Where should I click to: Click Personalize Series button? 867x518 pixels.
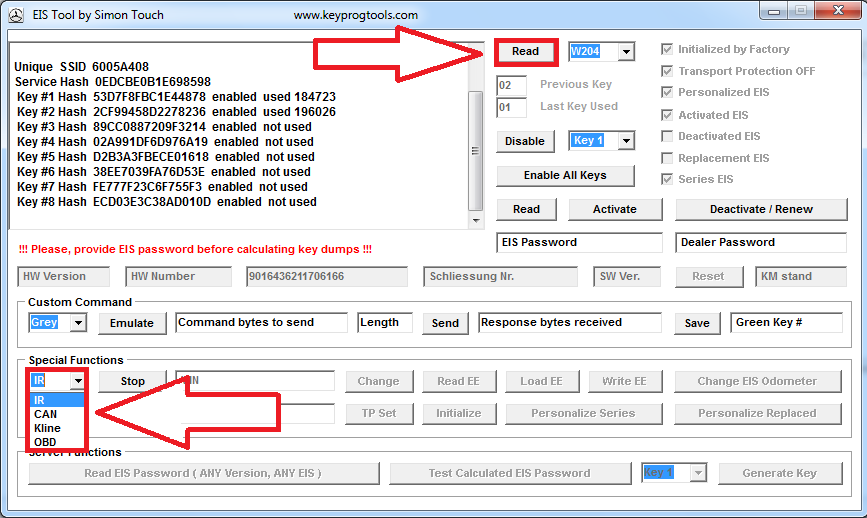click(583, 414)
